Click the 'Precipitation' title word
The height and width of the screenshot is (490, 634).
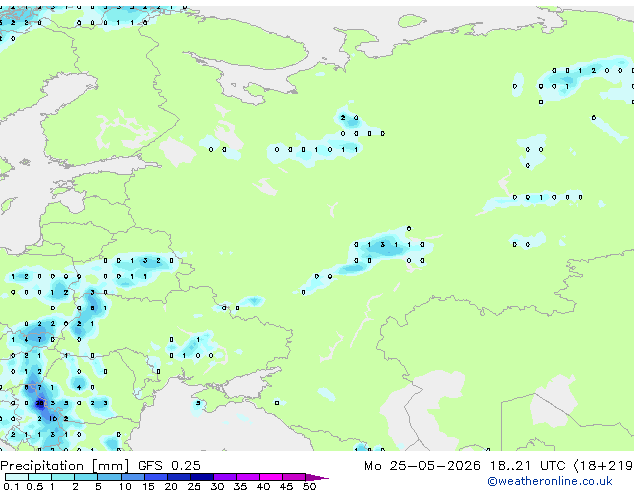point(42,466)
